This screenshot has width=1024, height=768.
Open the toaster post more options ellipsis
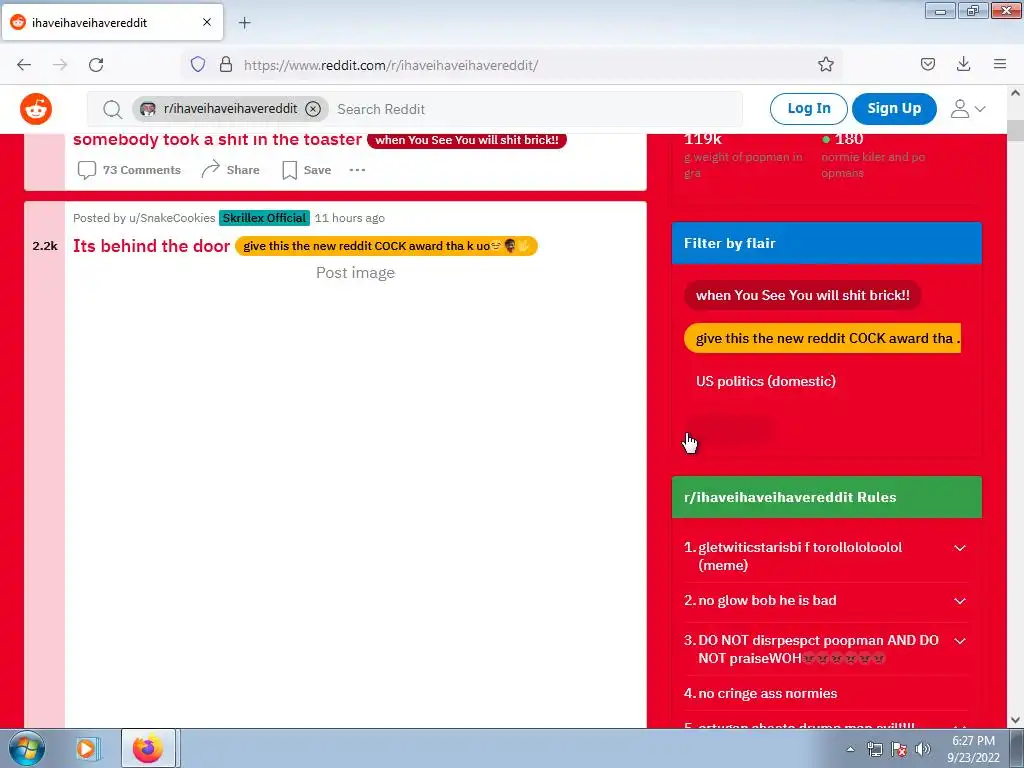tap(357, 170)
